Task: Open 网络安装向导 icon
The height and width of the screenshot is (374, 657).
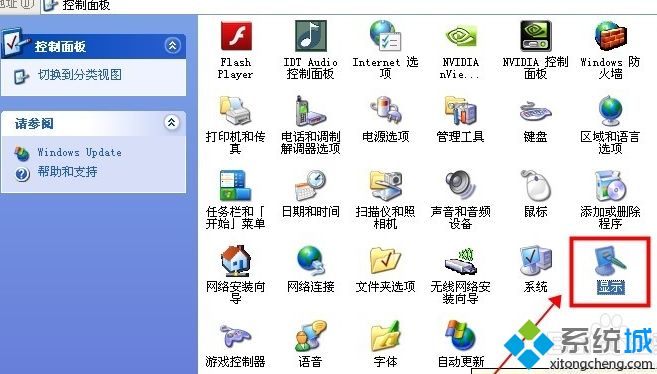Action: [235, 261]
